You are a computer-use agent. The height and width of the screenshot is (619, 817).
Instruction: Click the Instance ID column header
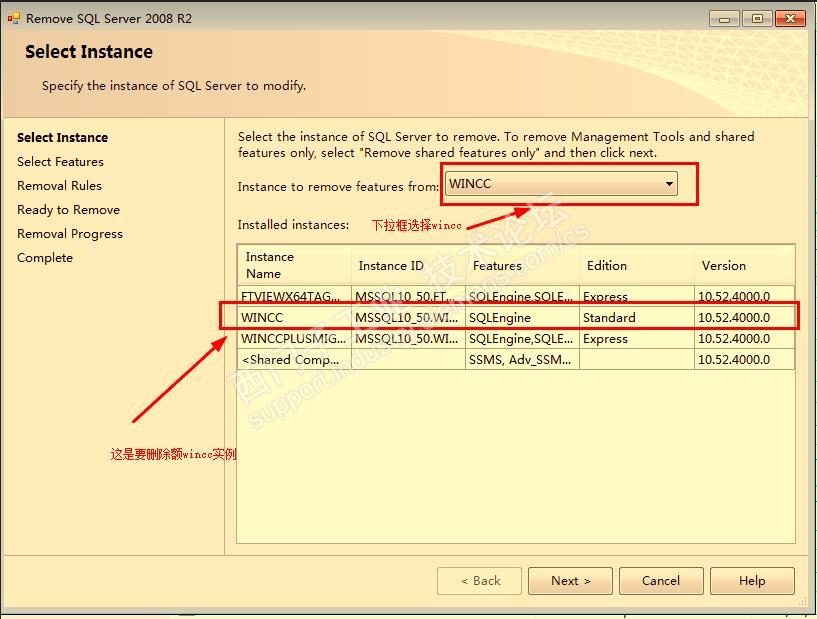(408, 265)
